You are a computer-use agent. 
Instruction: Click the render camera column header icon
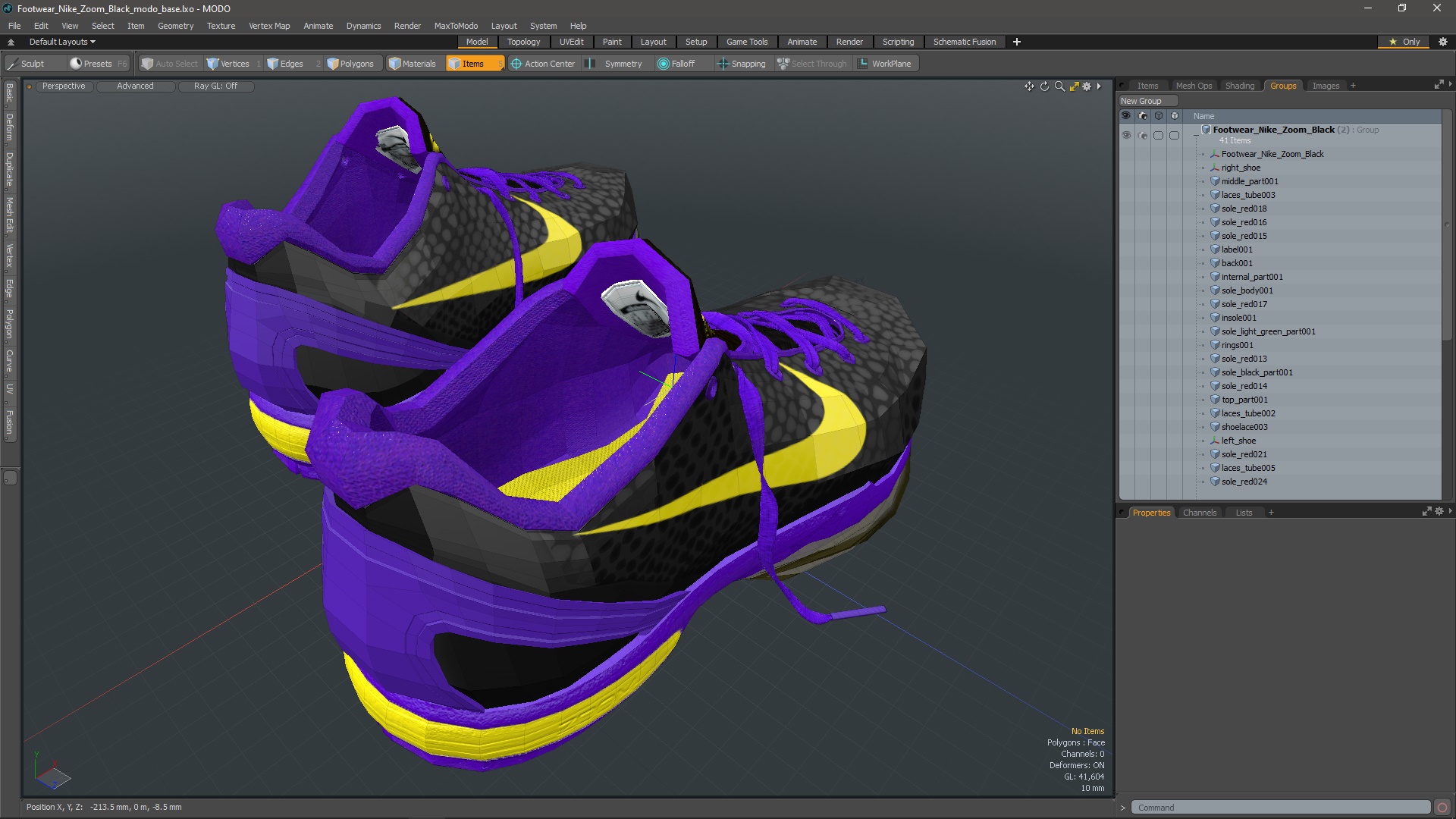point(1143,116)
